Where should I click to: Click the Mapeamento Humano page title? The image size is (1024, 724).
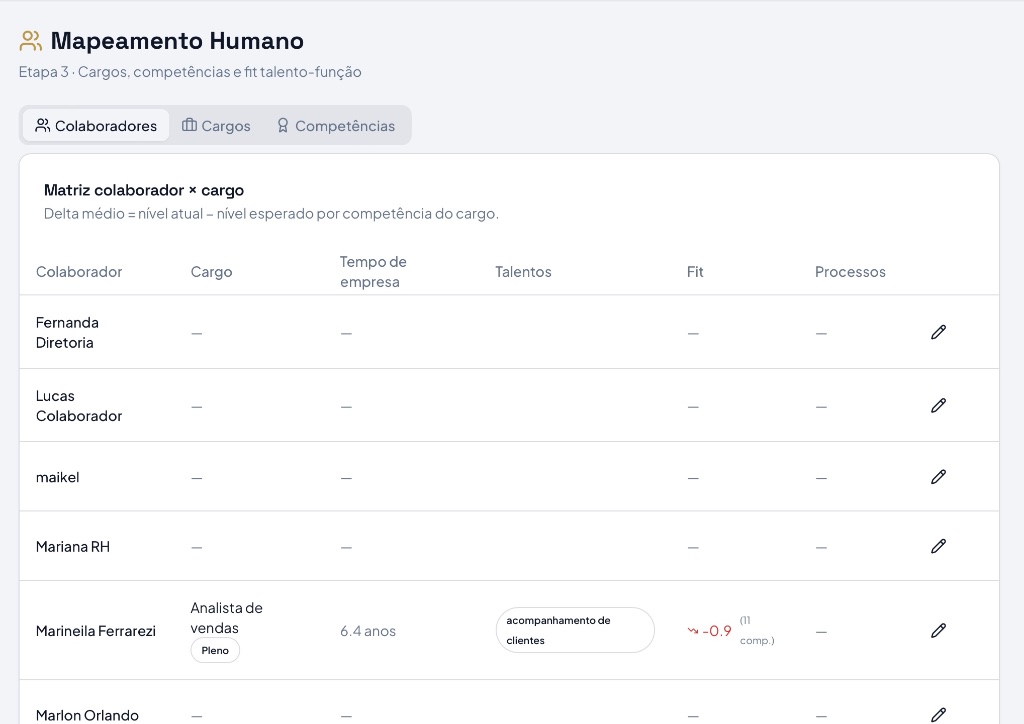click(177, 40)
